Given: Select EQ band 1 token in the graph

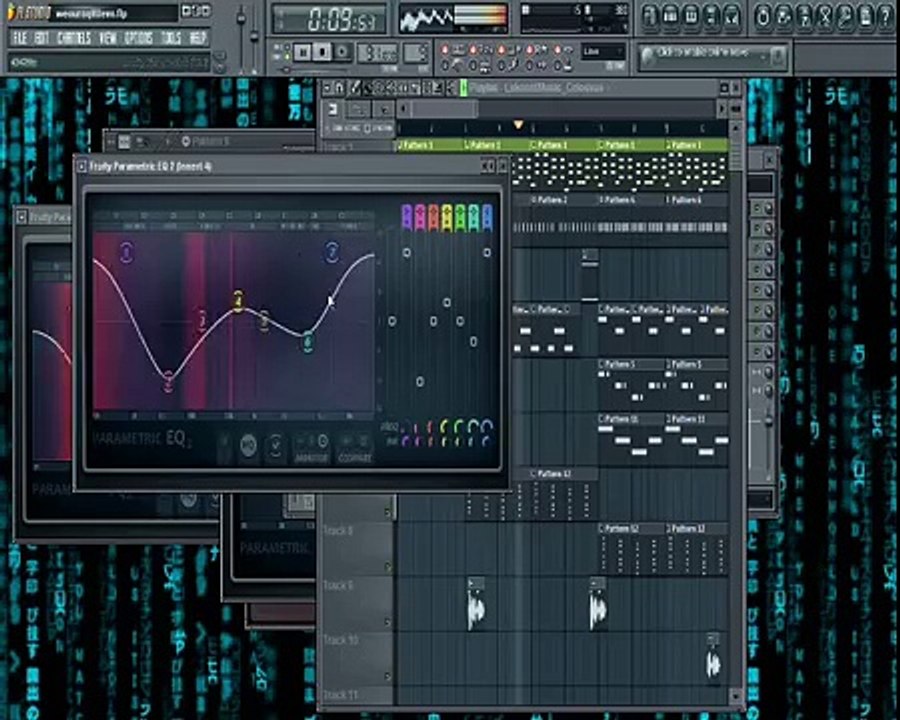Looking at the screenshot, I should coord(127,252).
